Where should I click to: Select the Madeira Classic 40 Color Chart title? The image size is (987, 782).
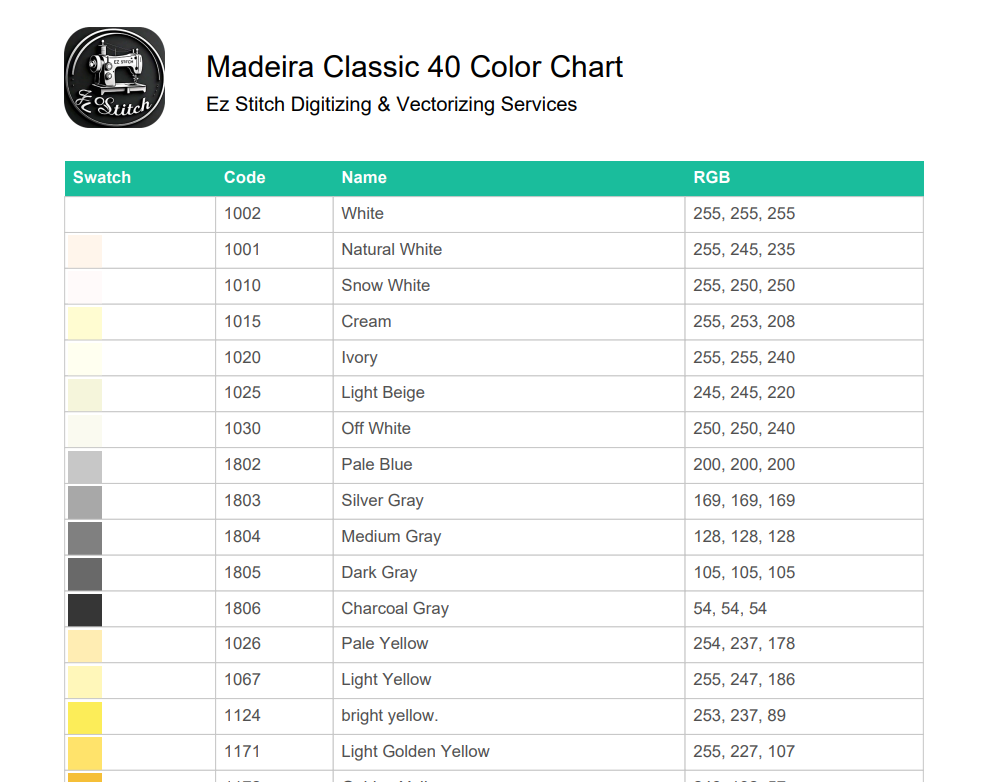point(414,67)
